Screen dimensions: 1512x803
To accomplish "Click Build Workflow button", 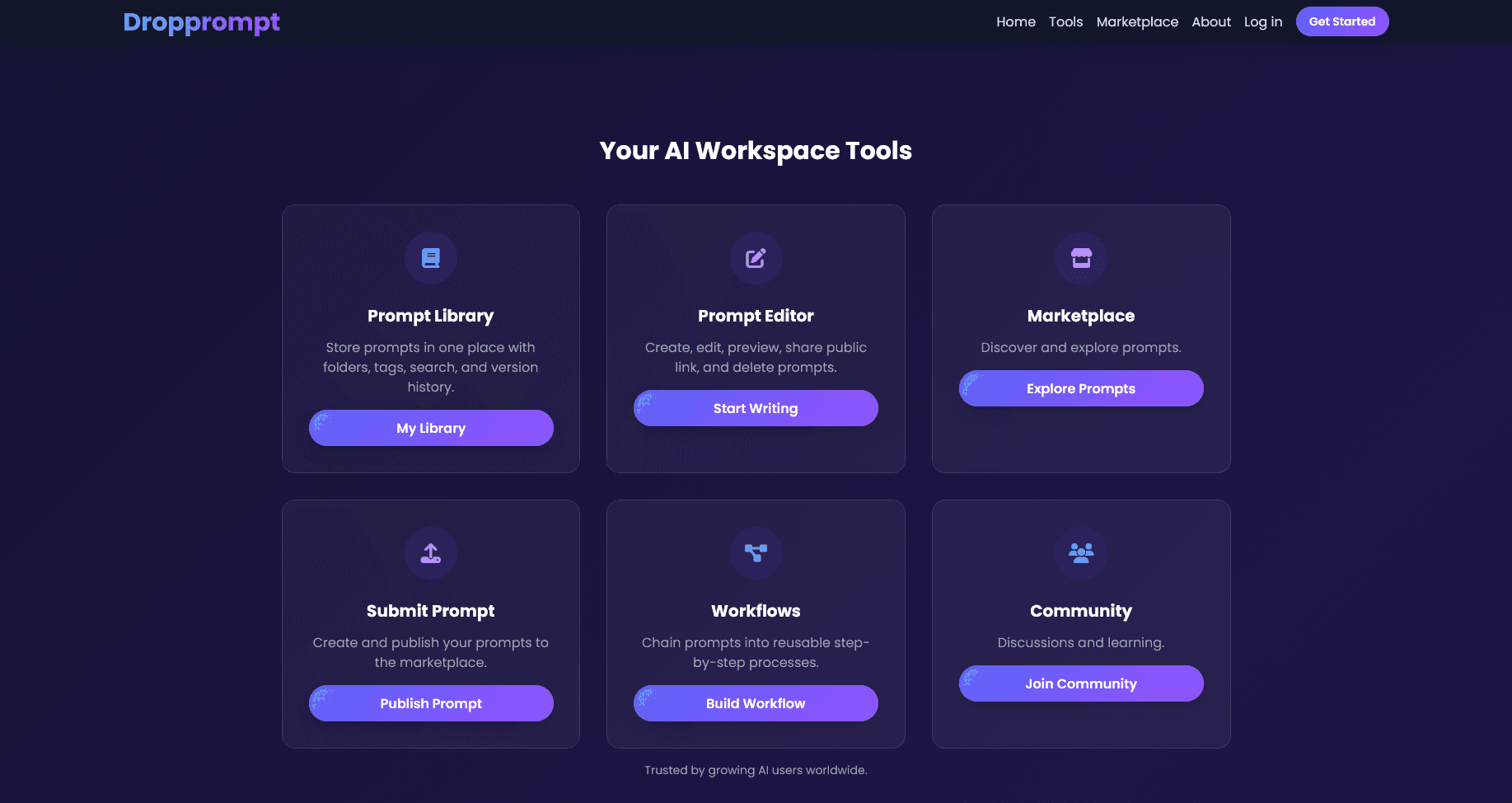I will coord(756,702).
